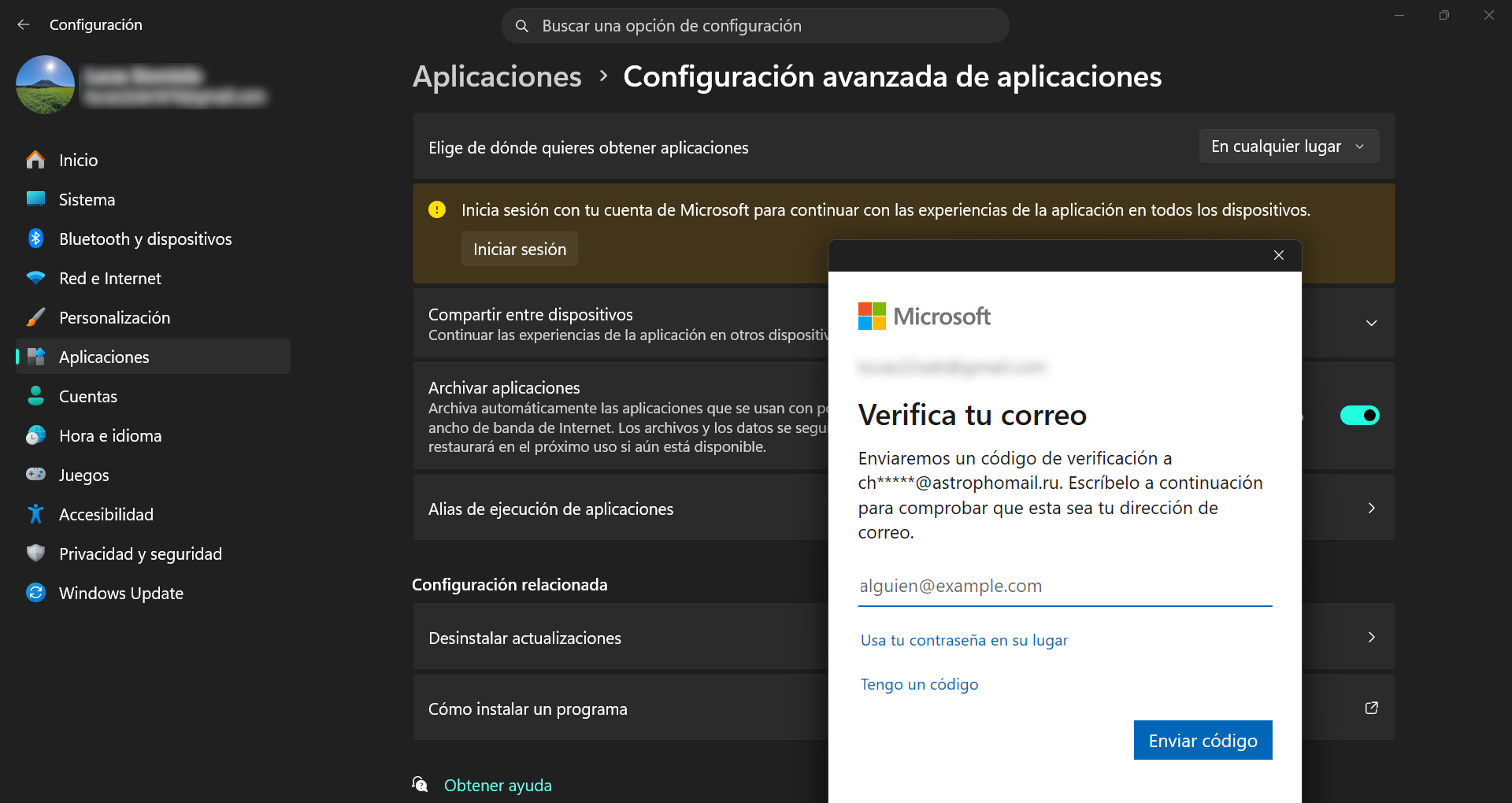
Task: Click the Cómo instalar un programa text
Action: [528, 709]
